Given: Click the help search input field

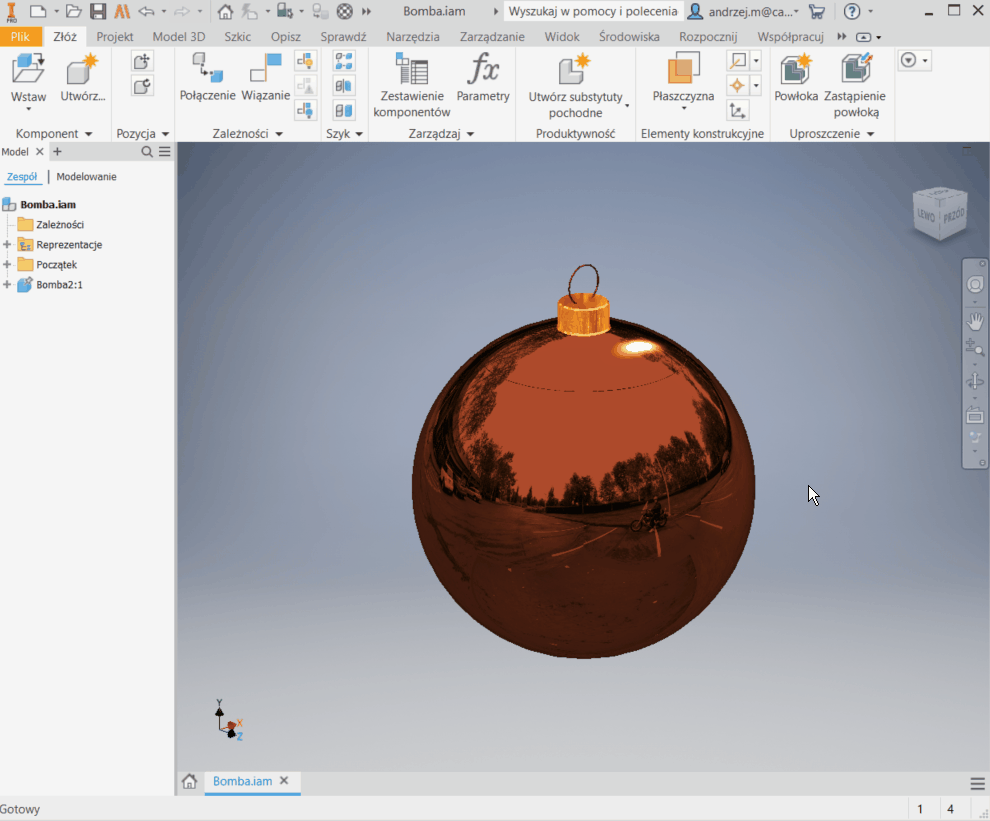Looking at the screenshot, I should tap(593, 12).
